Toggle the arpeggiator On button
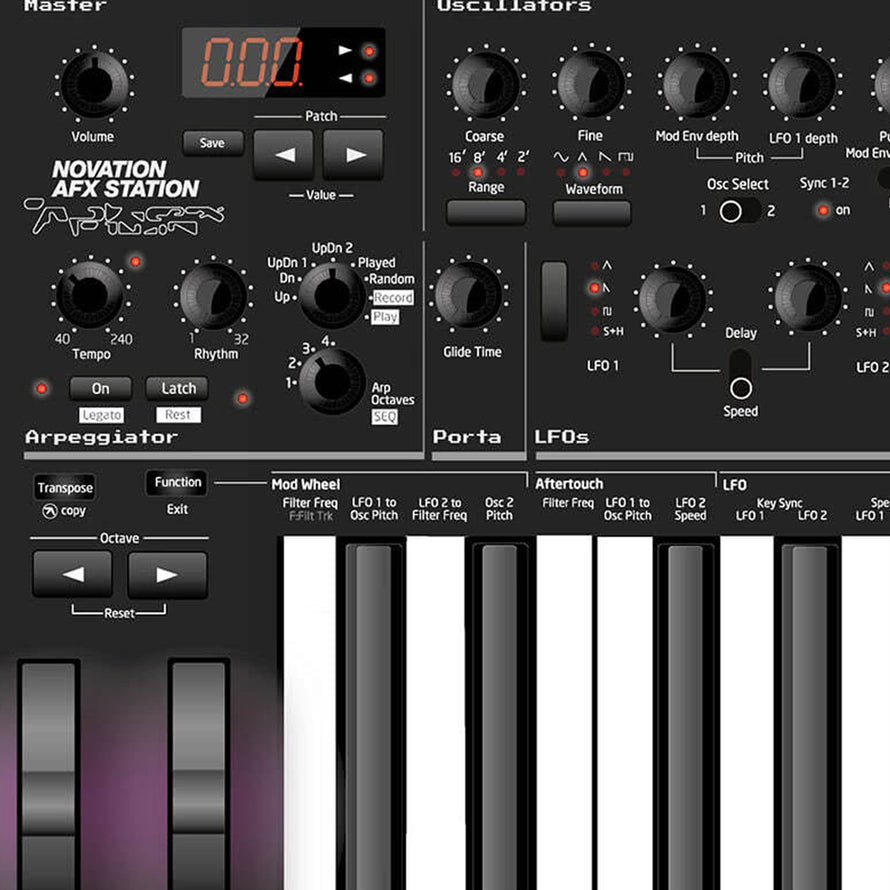Screen dimensions: 890x890 [x=101, y=389]
